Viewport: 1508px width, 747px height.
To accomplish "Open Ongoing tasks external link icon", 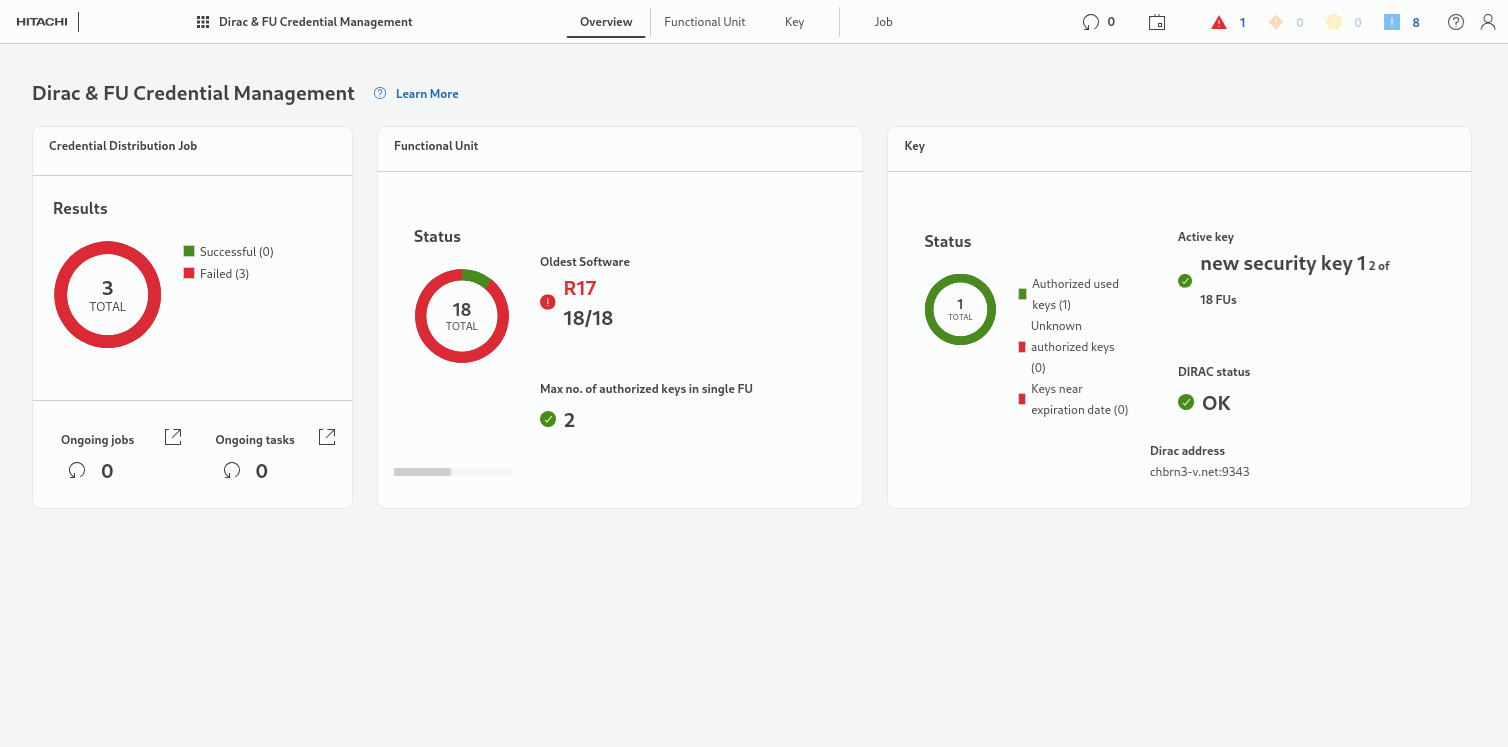I will (327, 437).
